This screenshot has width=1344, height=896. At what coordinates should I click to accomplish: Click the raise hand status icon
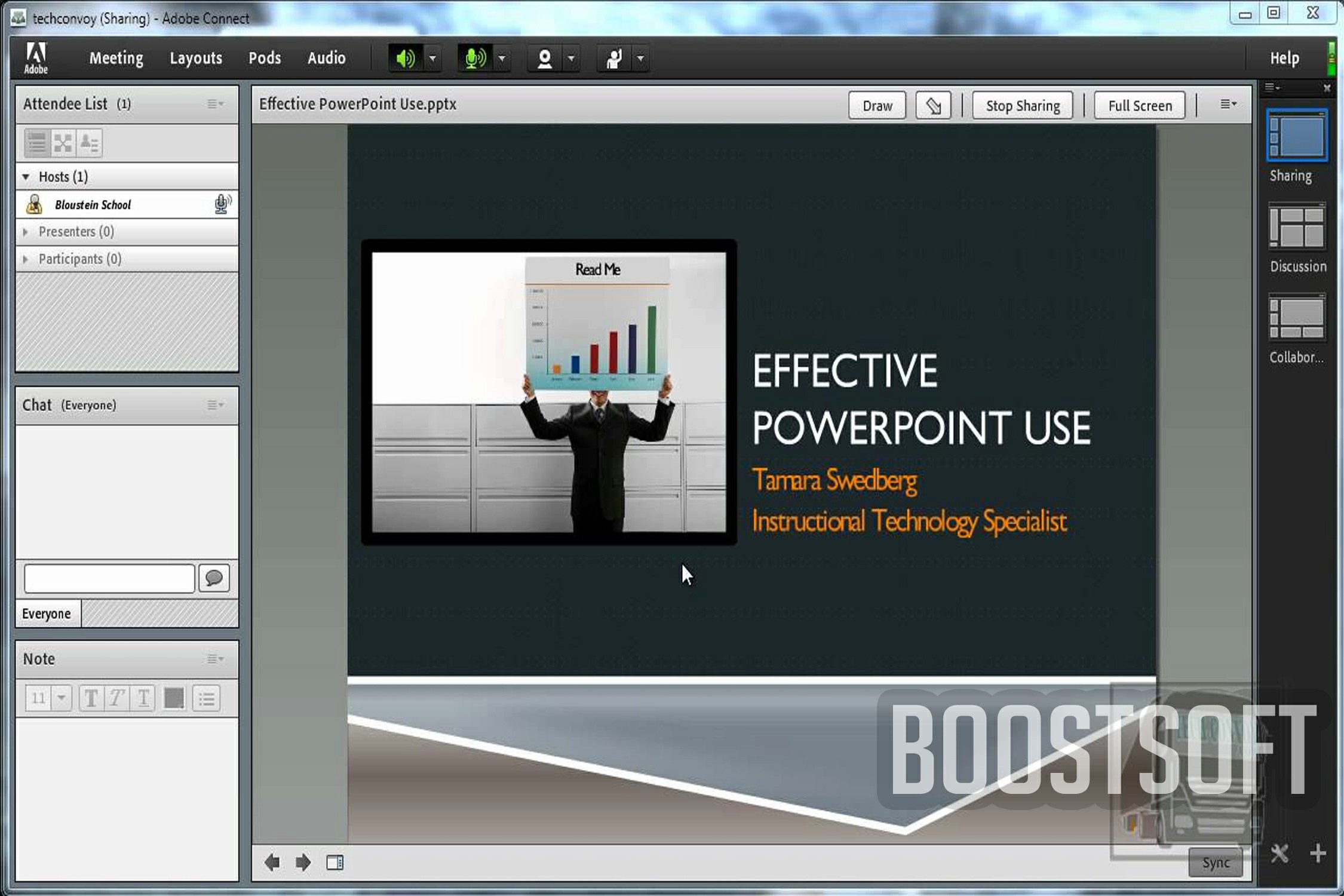(x=613, y=59)
